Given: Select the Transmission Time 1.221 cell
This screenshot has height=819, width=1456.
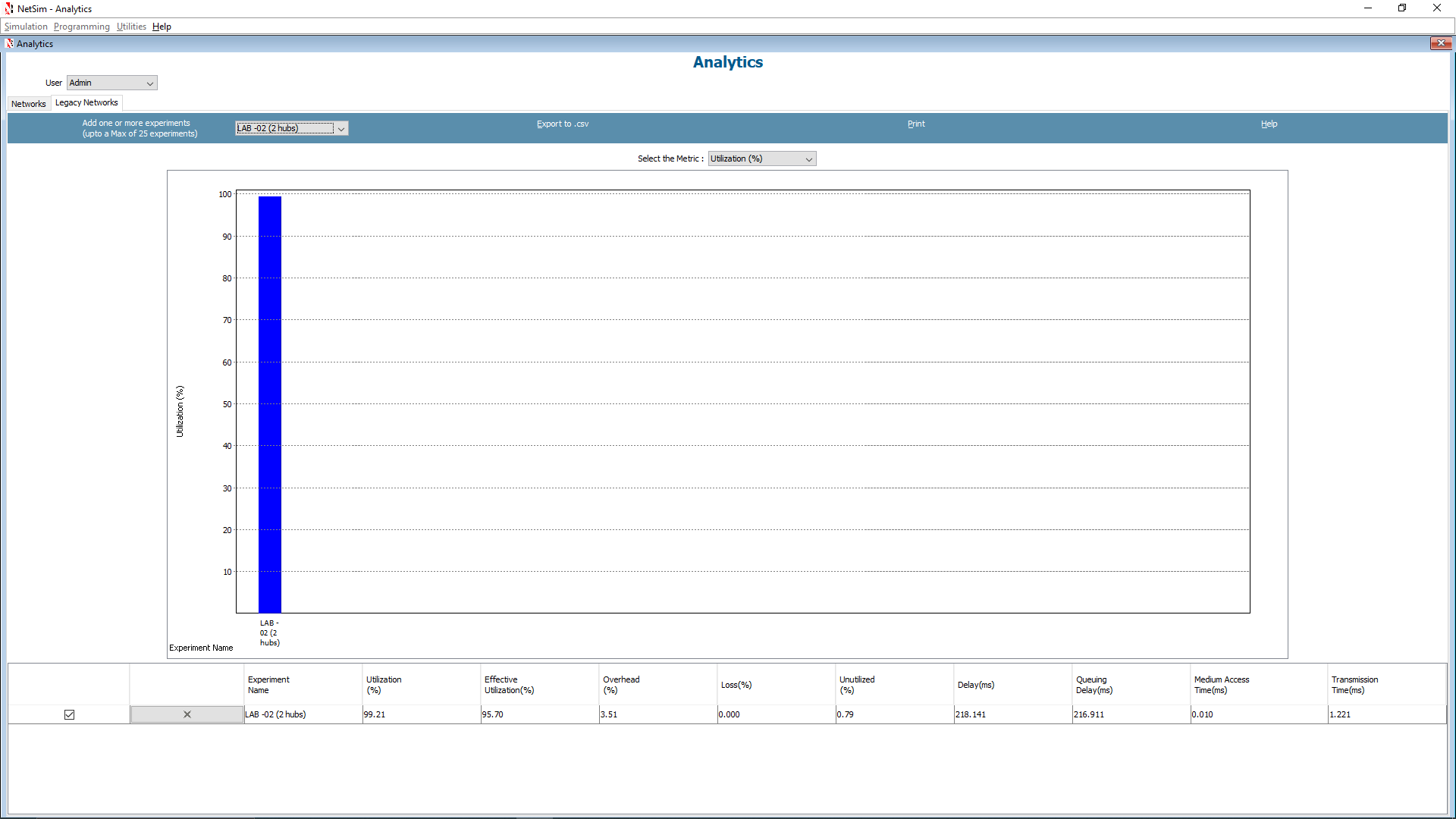Looking at the screenshot, I should (1387, 714).
